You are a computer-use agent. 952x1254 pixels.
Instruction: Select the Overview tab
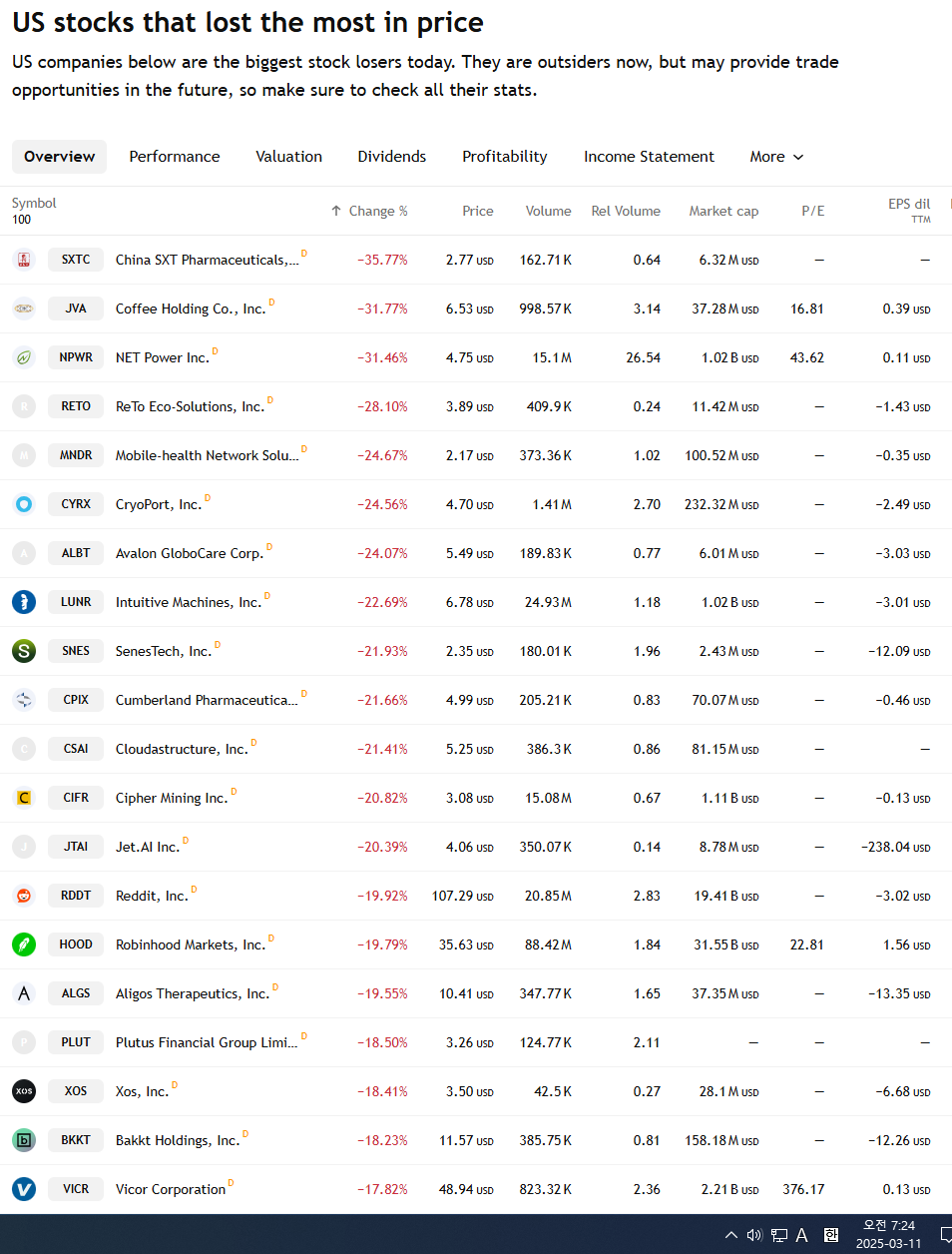click(x=60, y=157)
